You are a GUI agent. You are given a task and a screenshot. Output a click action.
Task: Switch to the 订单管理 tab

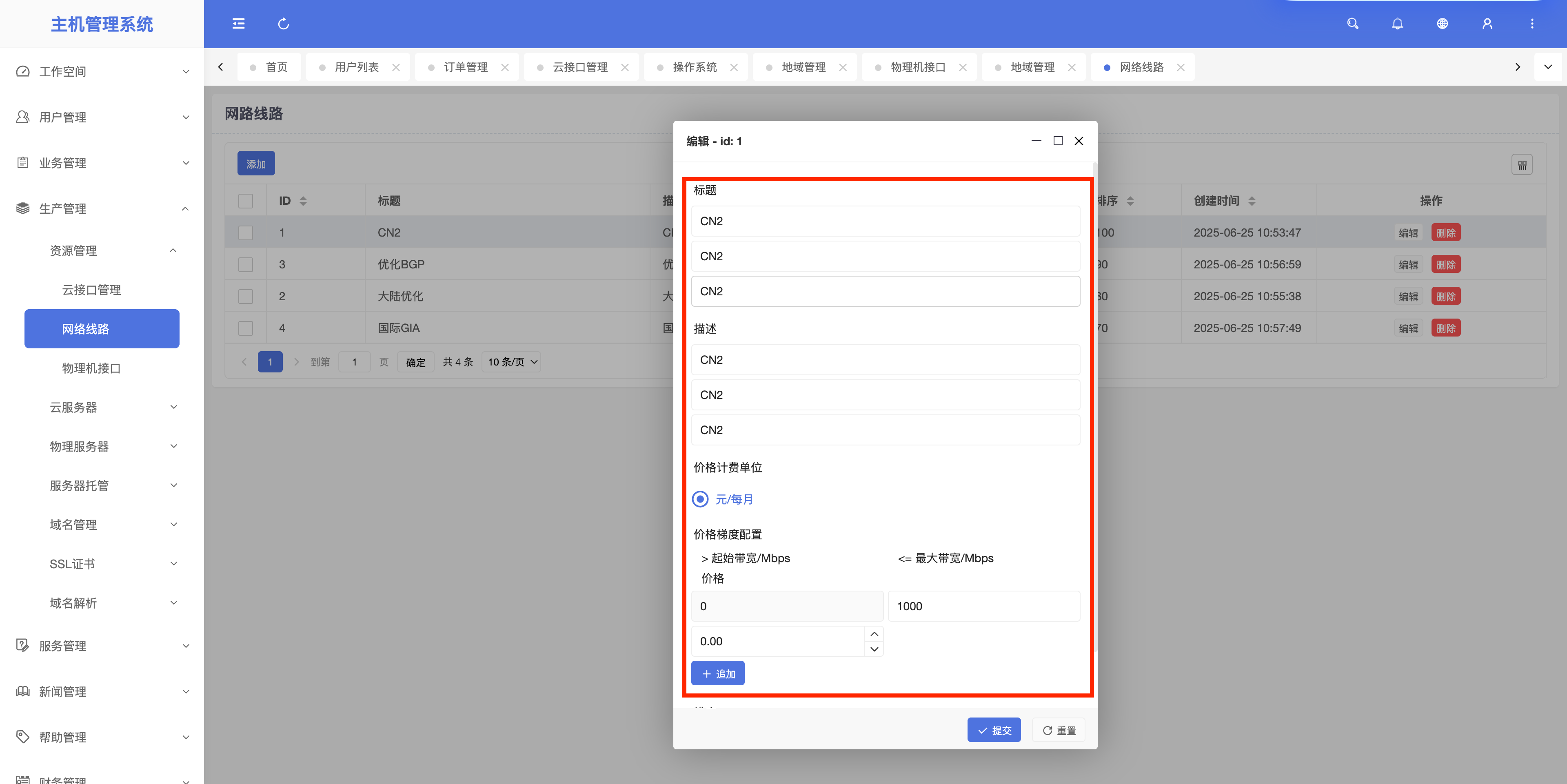click(465, 67)
